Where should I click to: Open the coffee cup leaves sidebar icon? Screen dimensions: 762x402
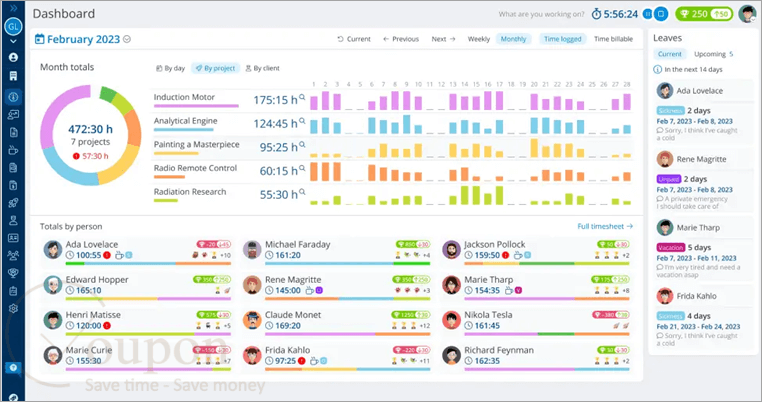coord(13,150)
